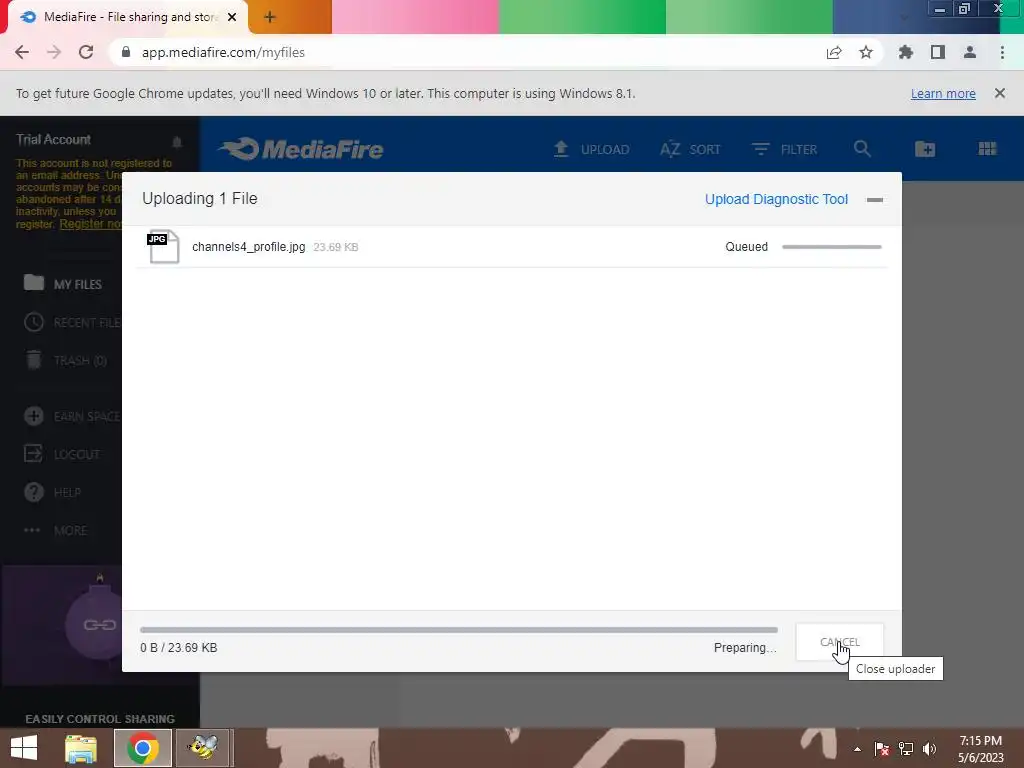Click the notification bell icon
Image resolution: width=1024 pixels, height=768 pixels.
[x=177, y=142]
